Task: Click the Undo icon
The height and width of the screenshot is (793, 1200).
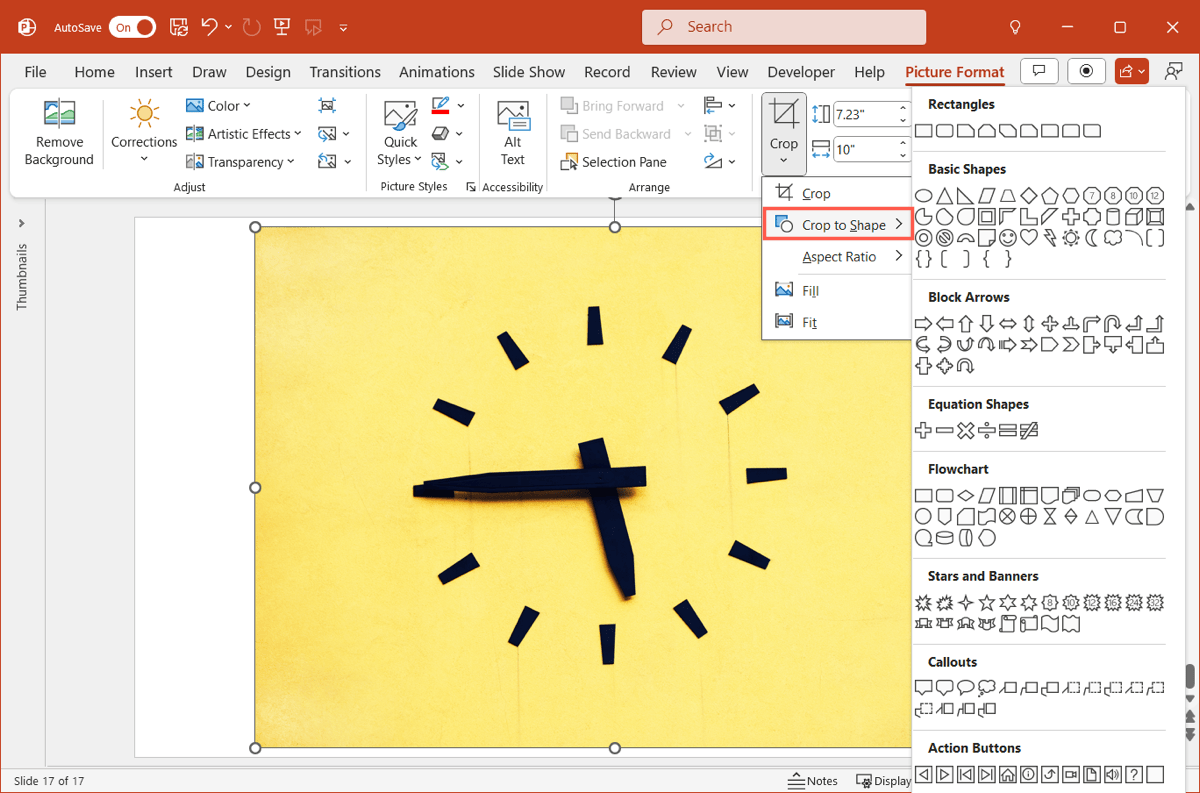Action: 210,27
